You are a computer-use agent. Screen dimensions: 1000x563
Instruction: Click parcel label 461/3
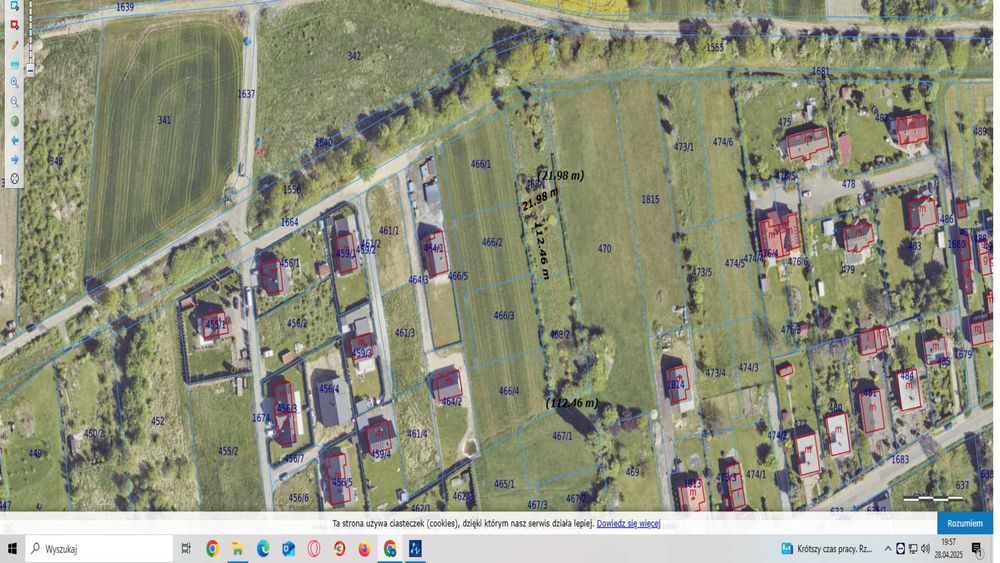click(405, 333)
